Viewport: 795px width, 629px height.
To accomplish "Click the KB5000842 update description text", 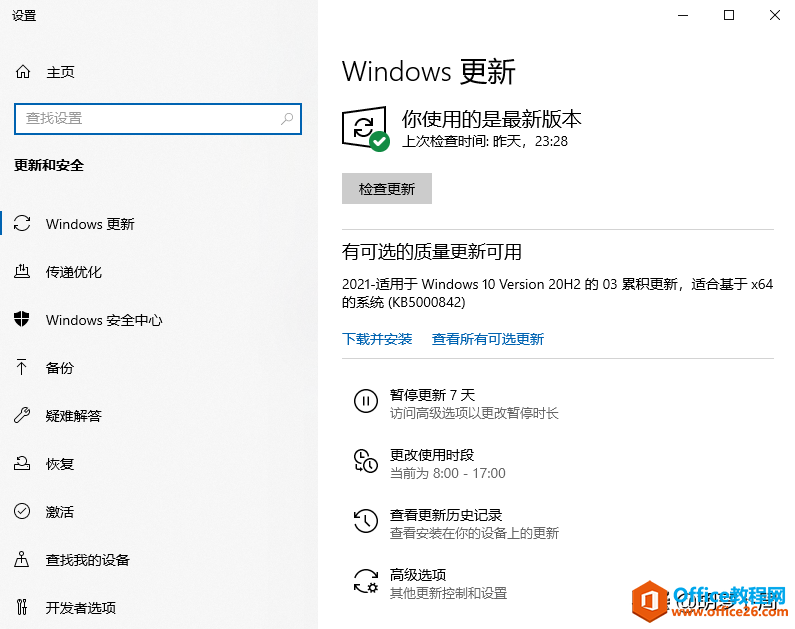I will click(557, 293).
